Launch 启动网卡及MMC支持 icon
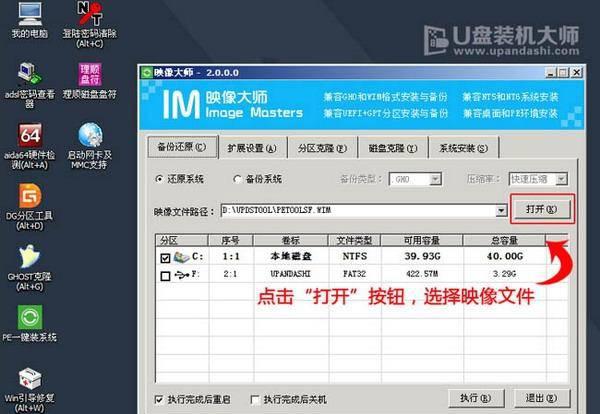600x414 pixels. 90,146
